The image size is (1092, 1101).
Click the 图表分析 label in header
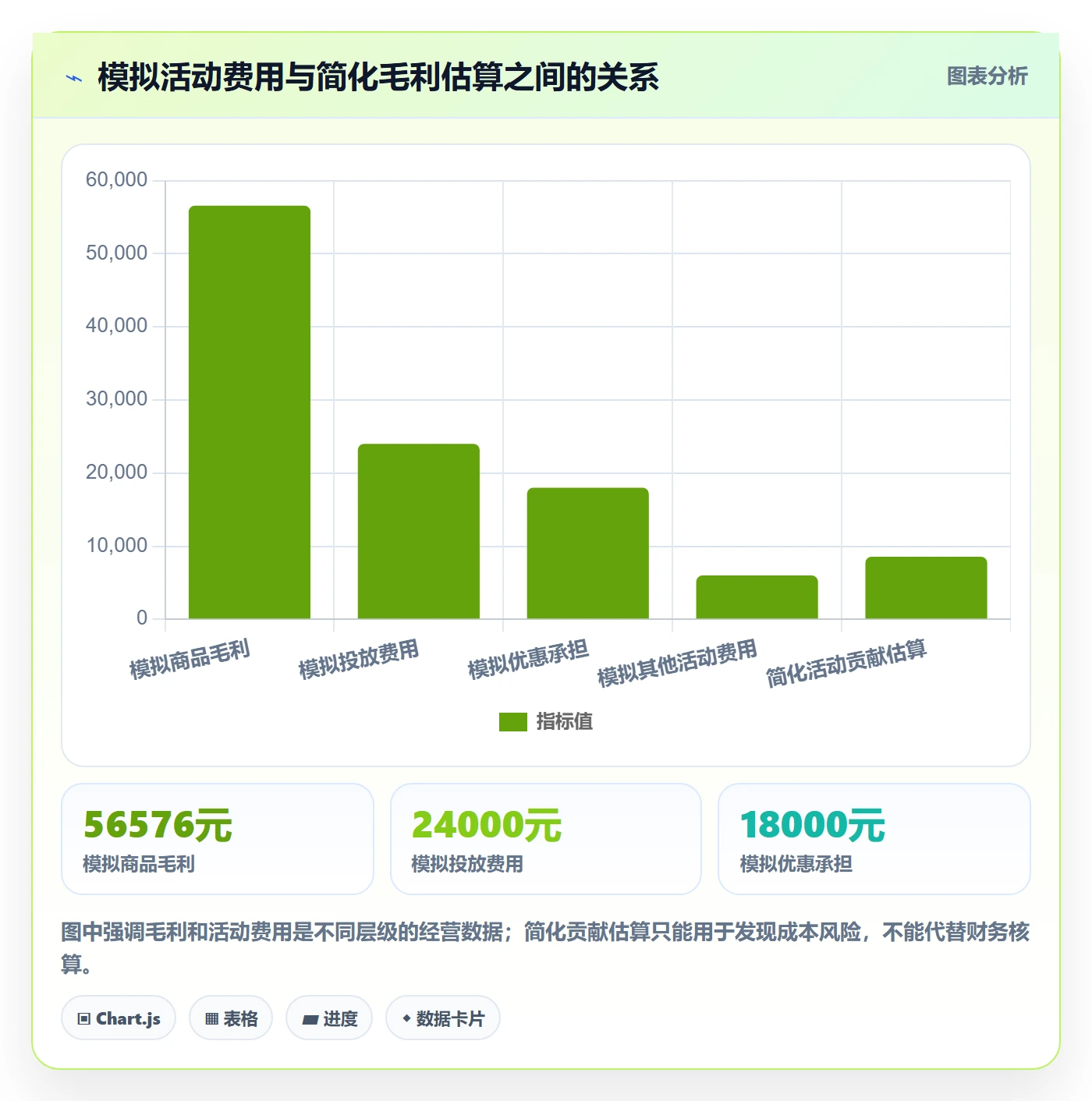tap(987, 76)
